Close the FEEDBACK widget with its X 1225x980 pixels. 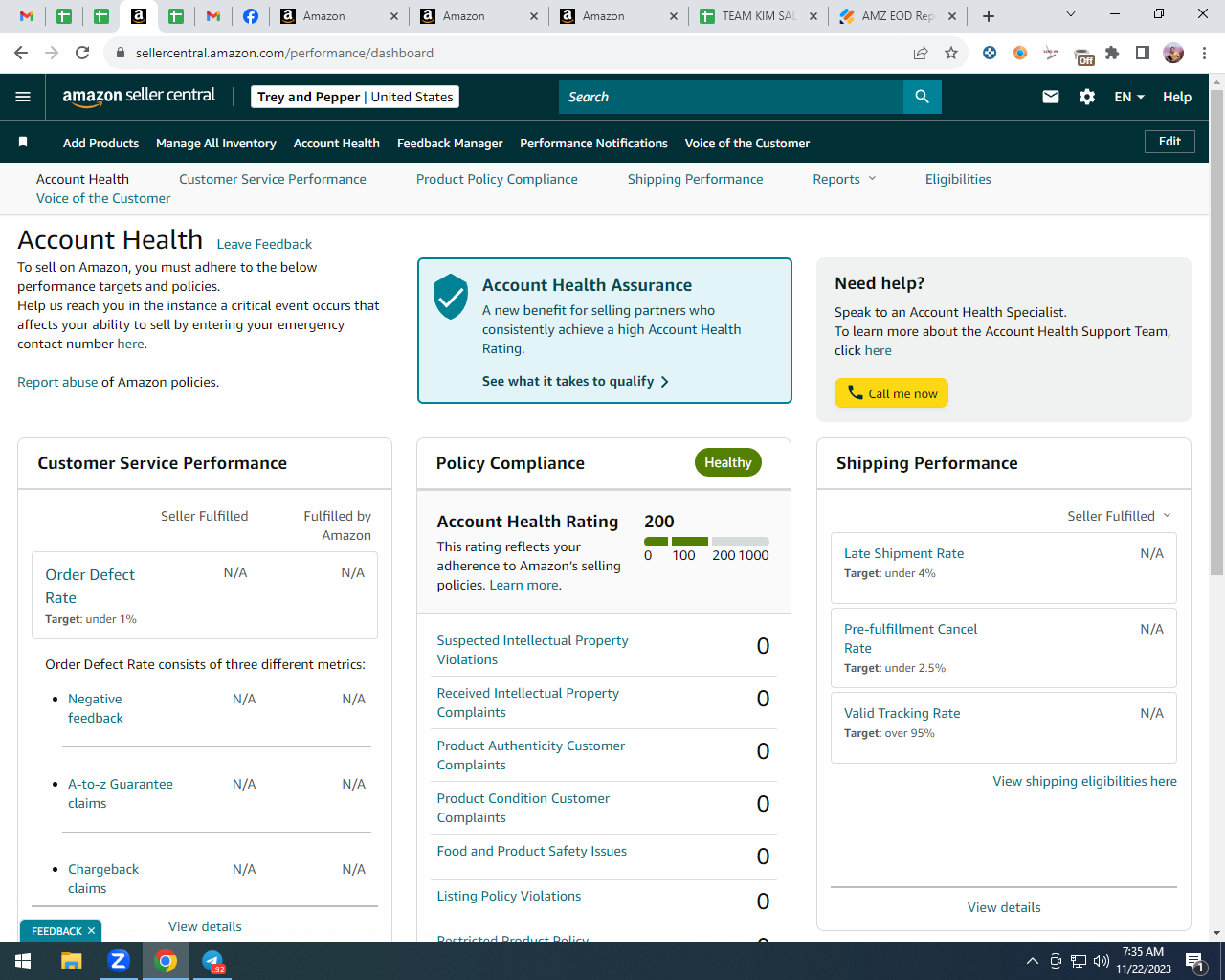point(92,931)
